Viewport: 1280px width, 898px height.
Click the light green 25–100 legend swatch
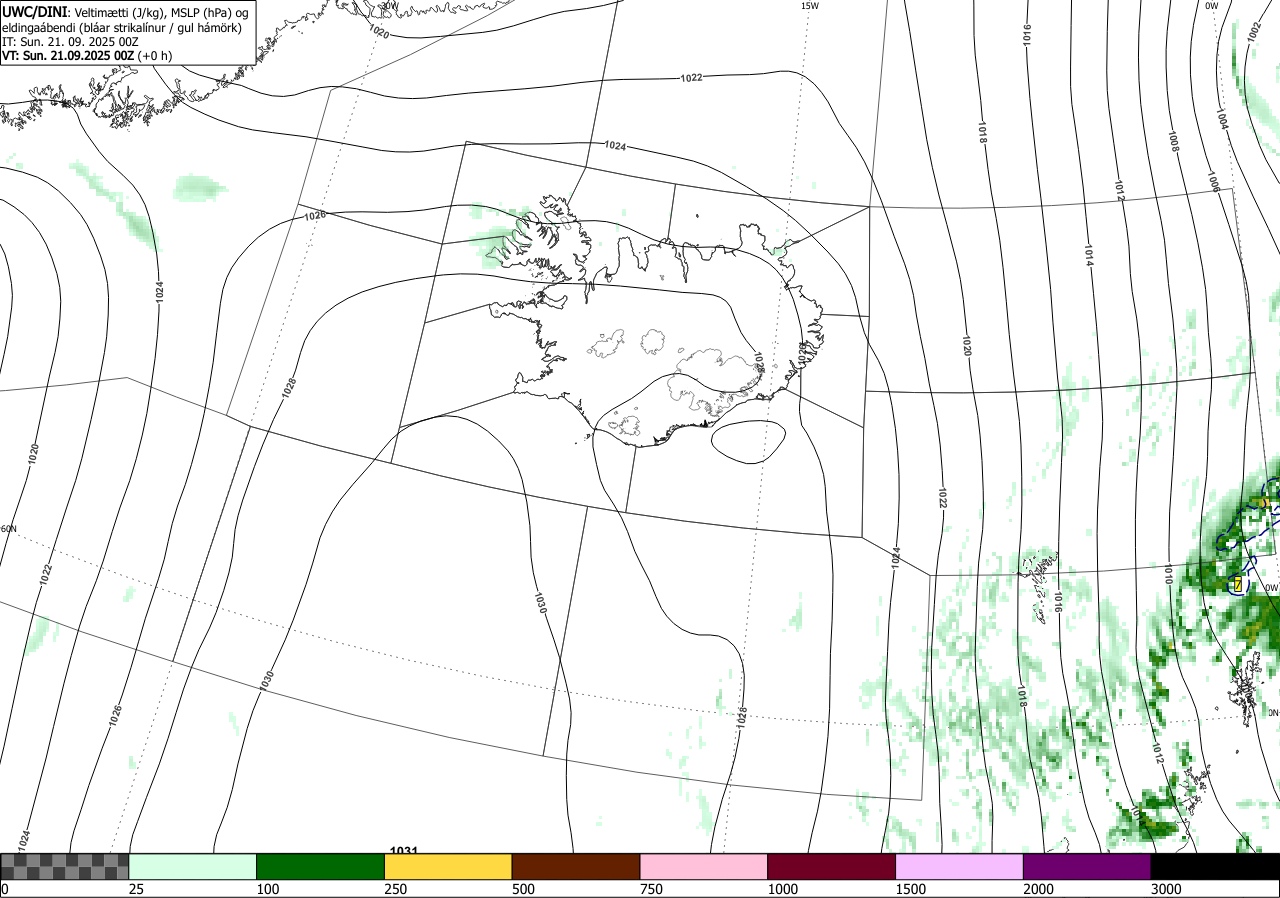point(193,866)
